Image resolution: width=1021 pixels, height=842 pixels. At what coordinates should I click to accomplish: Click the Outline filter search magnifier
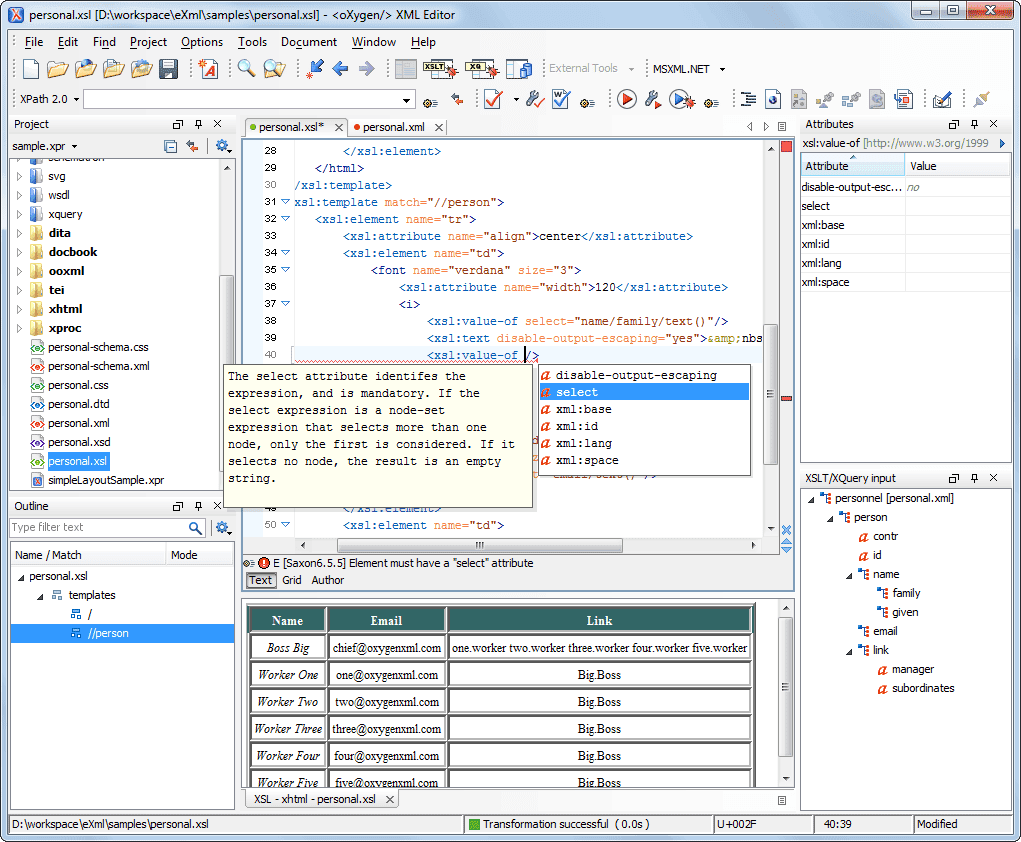coord(195,528)
